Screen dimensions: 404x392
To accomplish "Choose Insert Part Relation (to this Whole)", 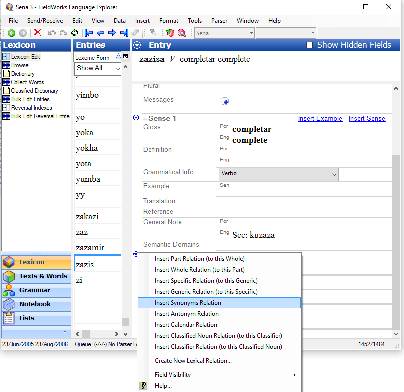I will coord(219,259).
